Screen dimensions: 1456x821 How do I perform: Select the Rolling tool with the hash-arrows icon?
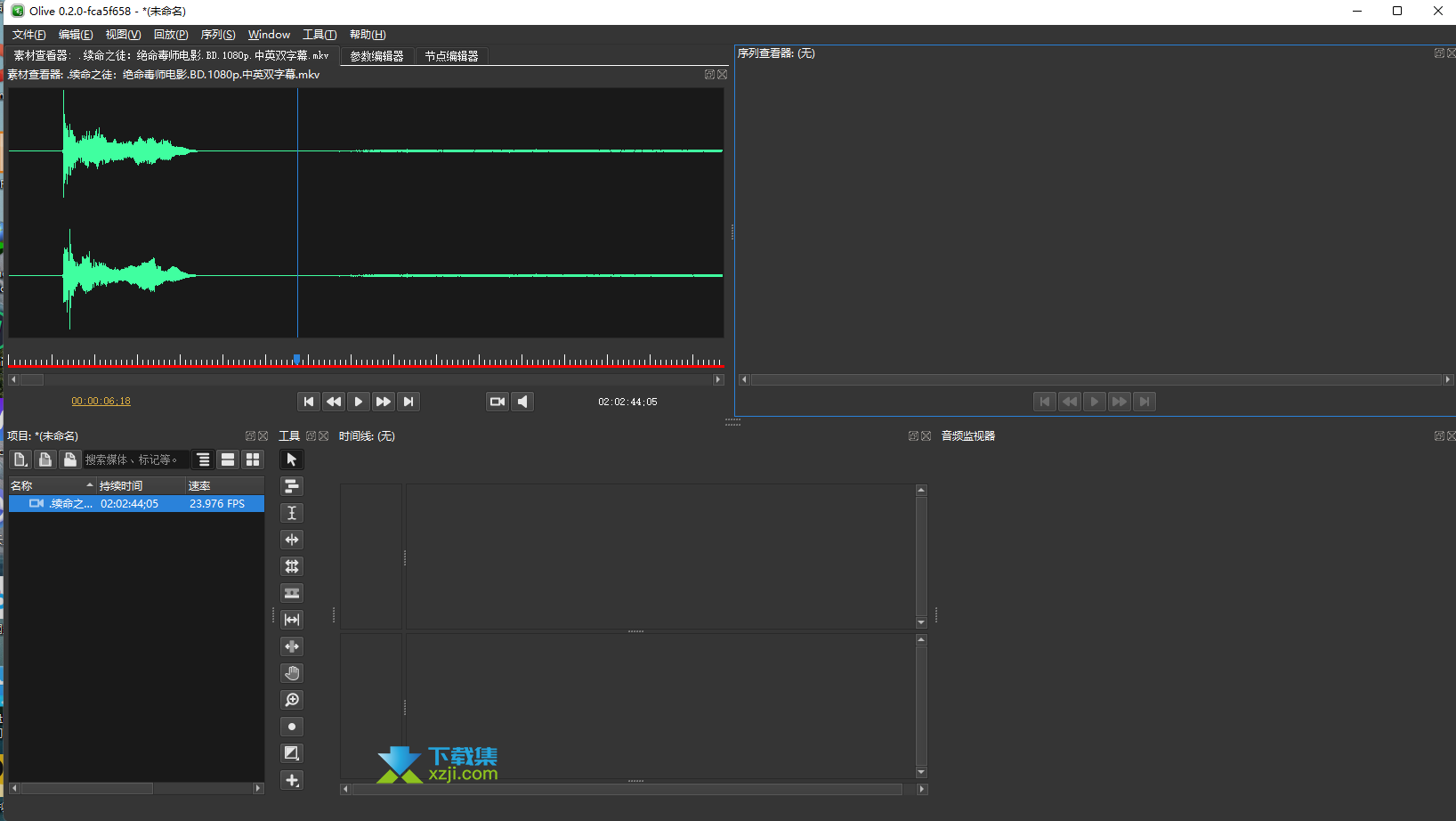coord(291,566)
